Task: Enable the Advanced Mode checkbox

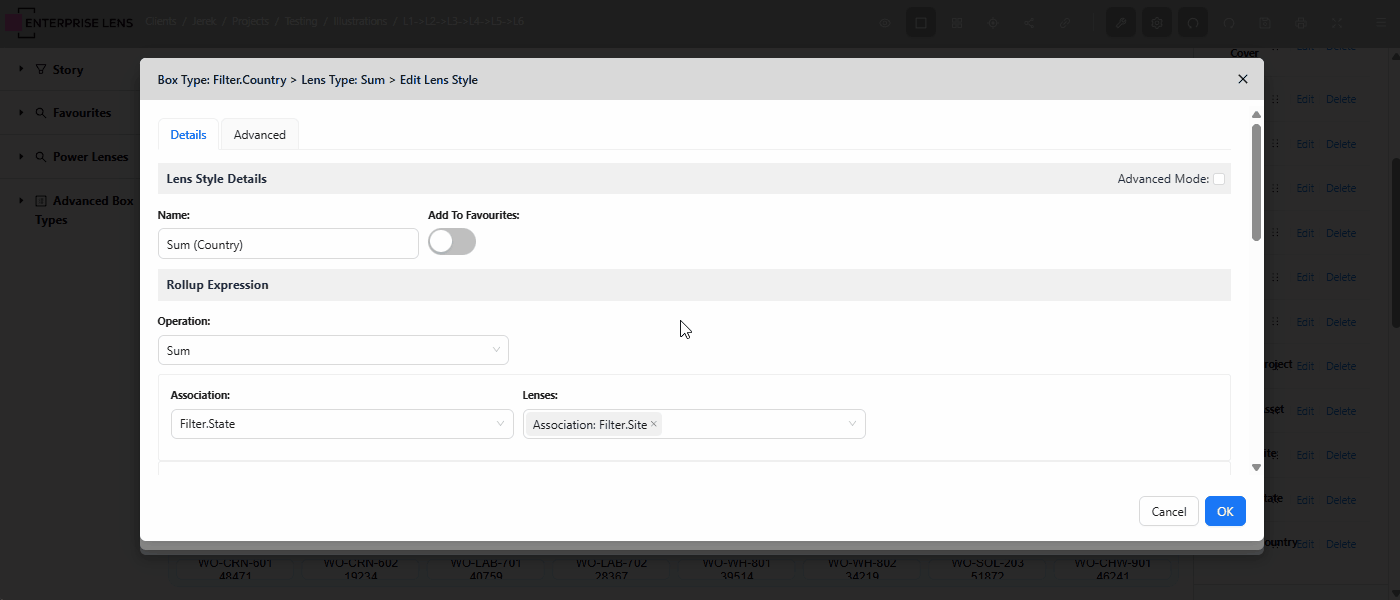Action: coord(1219,179)
